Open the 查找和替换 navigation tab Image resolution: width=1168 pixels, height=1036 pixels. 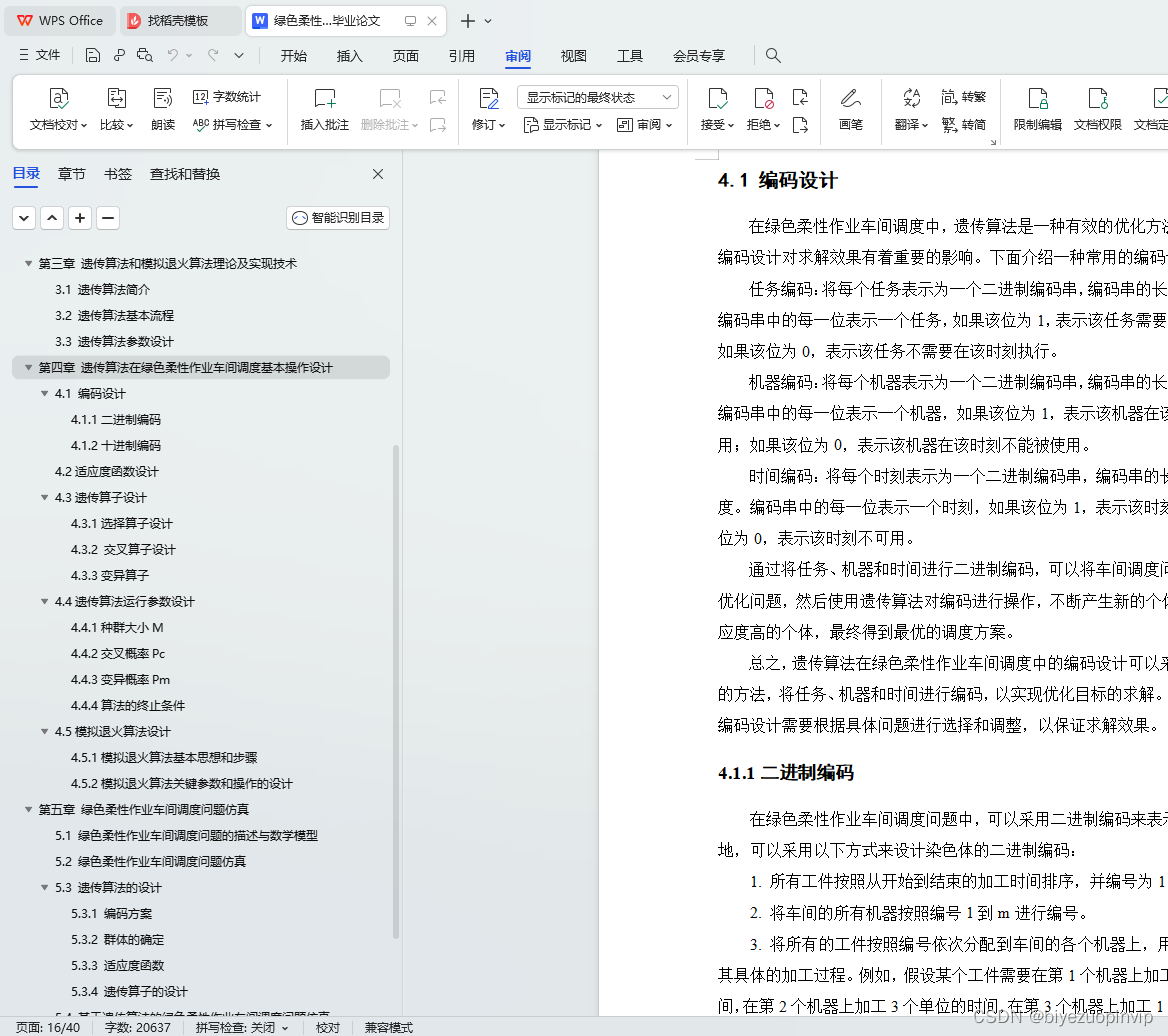[185, 174]
